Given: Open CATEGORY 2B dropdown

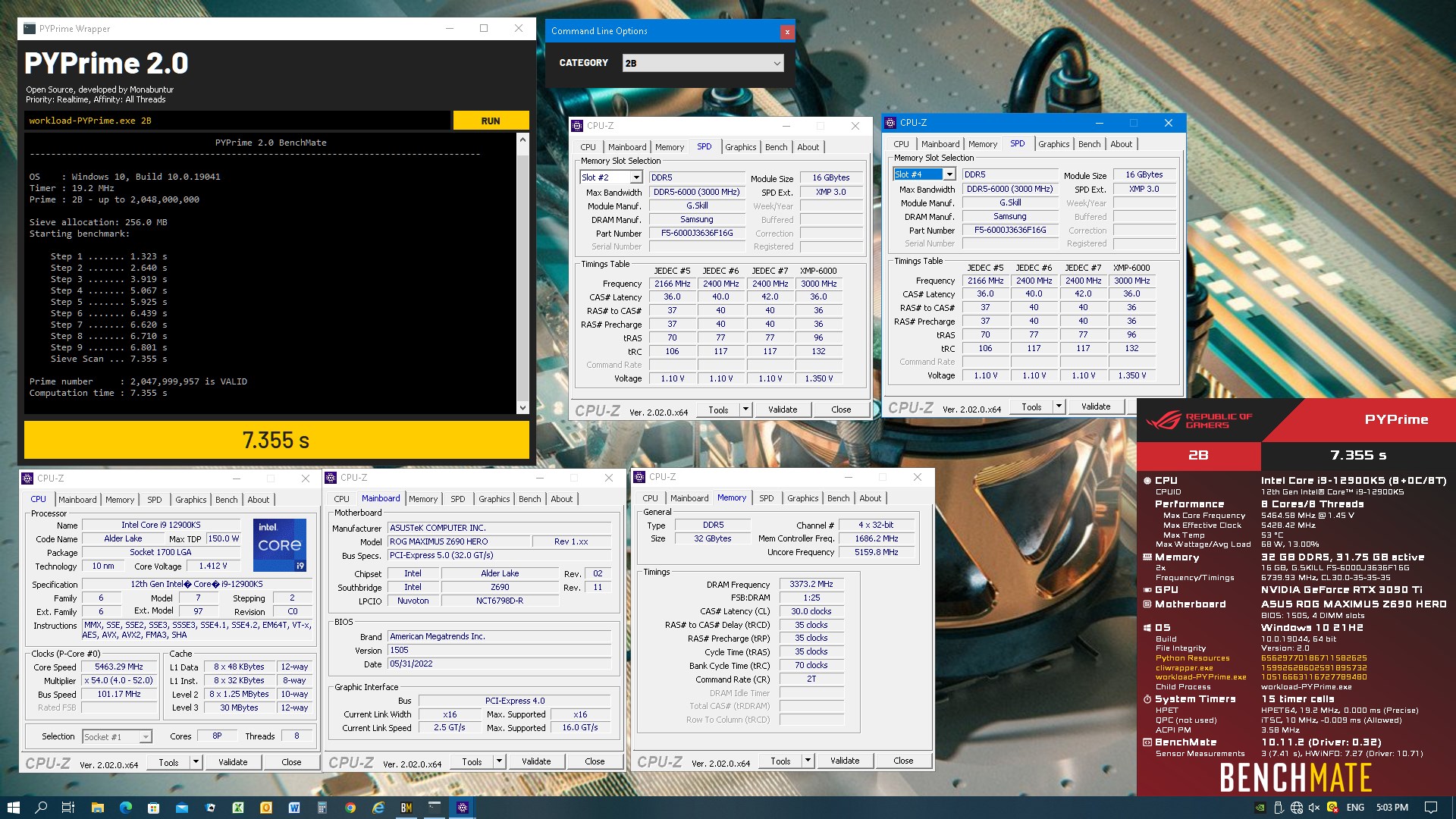Looking at the screenshot, I should click(703, 63).
